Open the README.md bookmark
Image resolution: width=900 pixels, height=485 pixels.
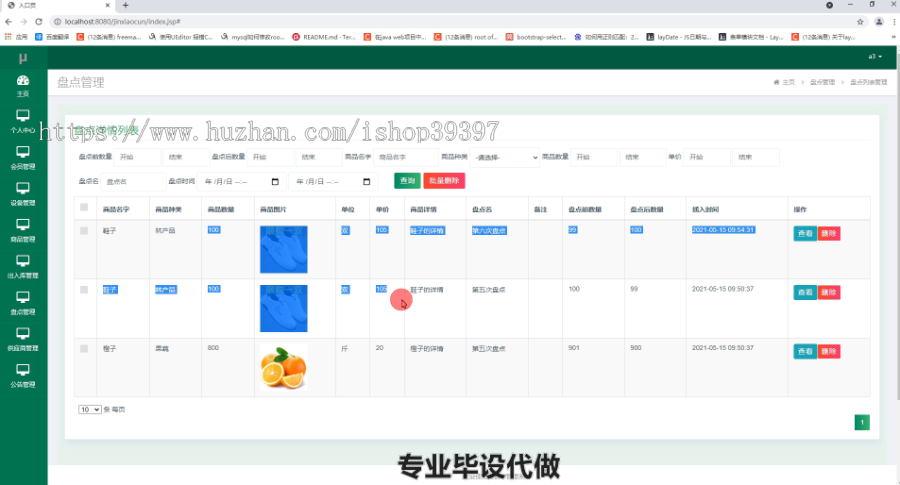click(324, 37)
